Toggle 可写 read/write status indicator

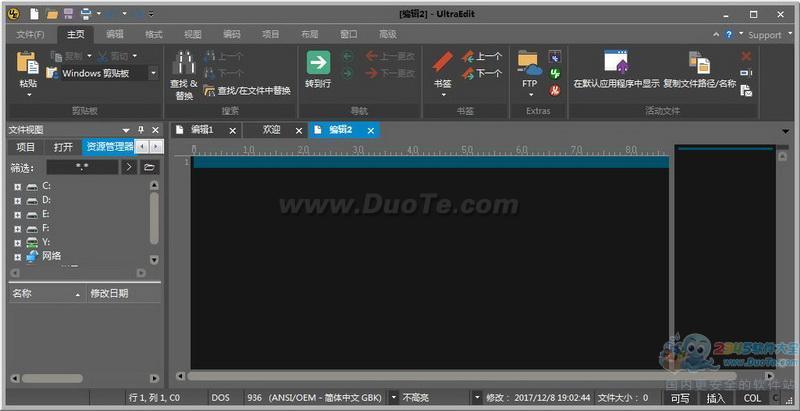pos(680,398)
